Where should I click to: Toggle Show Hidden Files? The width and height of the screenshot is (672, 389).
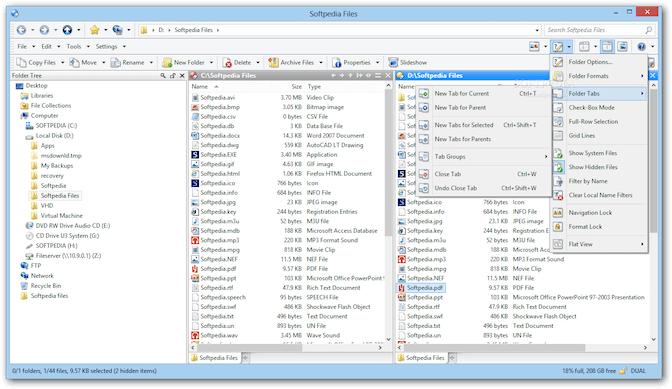pyautogui.click(x=599, y=167)
